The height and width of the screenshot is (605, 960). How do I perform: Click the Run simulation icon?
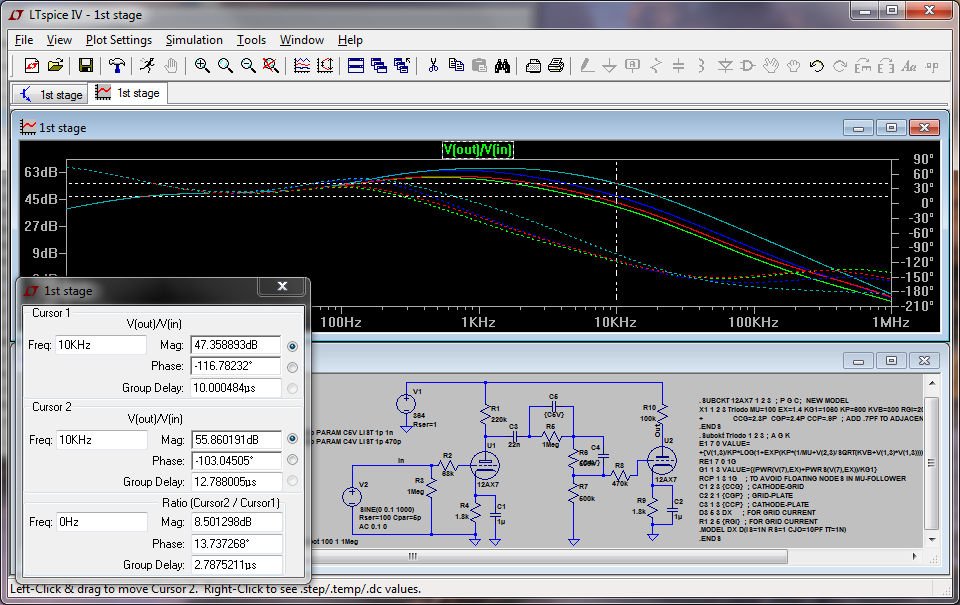click(147, 66)
